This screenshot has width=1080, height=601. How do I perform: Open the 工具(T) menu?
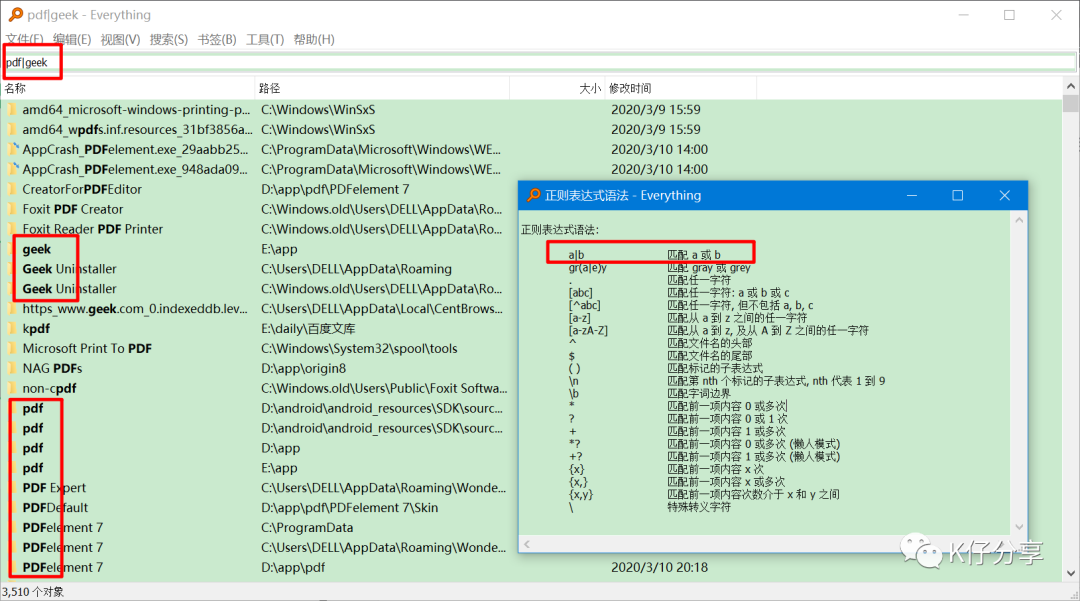coord(265,39)
